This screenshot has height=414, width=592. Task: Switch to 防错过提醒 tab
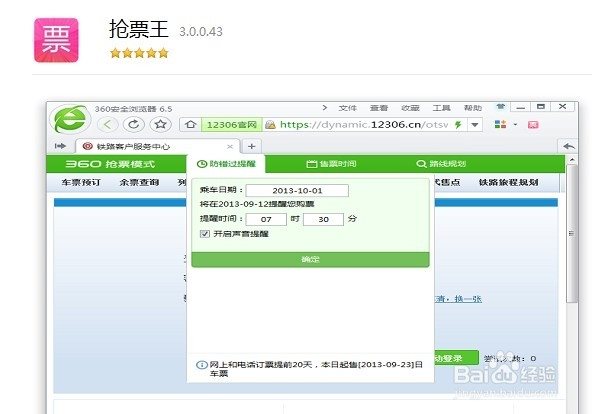(226, 164)
